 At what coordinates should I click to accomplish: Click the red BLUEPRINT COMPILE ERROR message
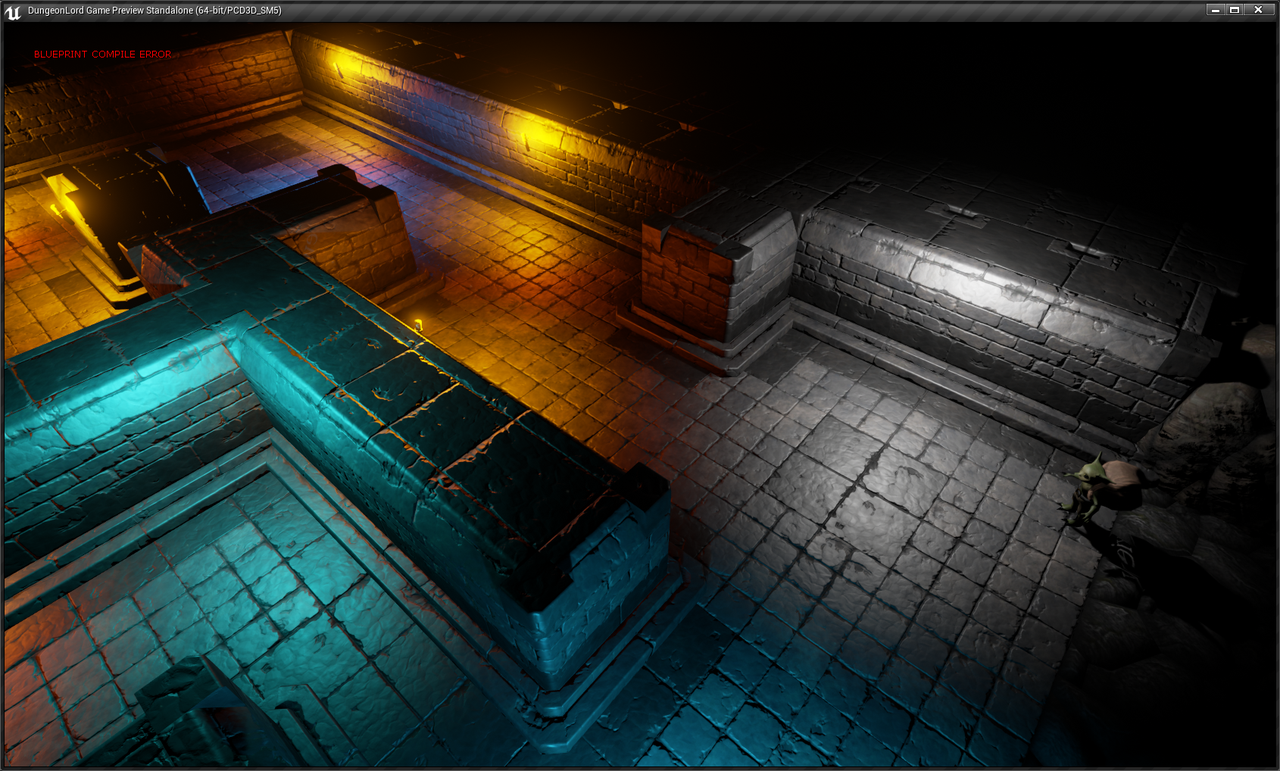102,54
